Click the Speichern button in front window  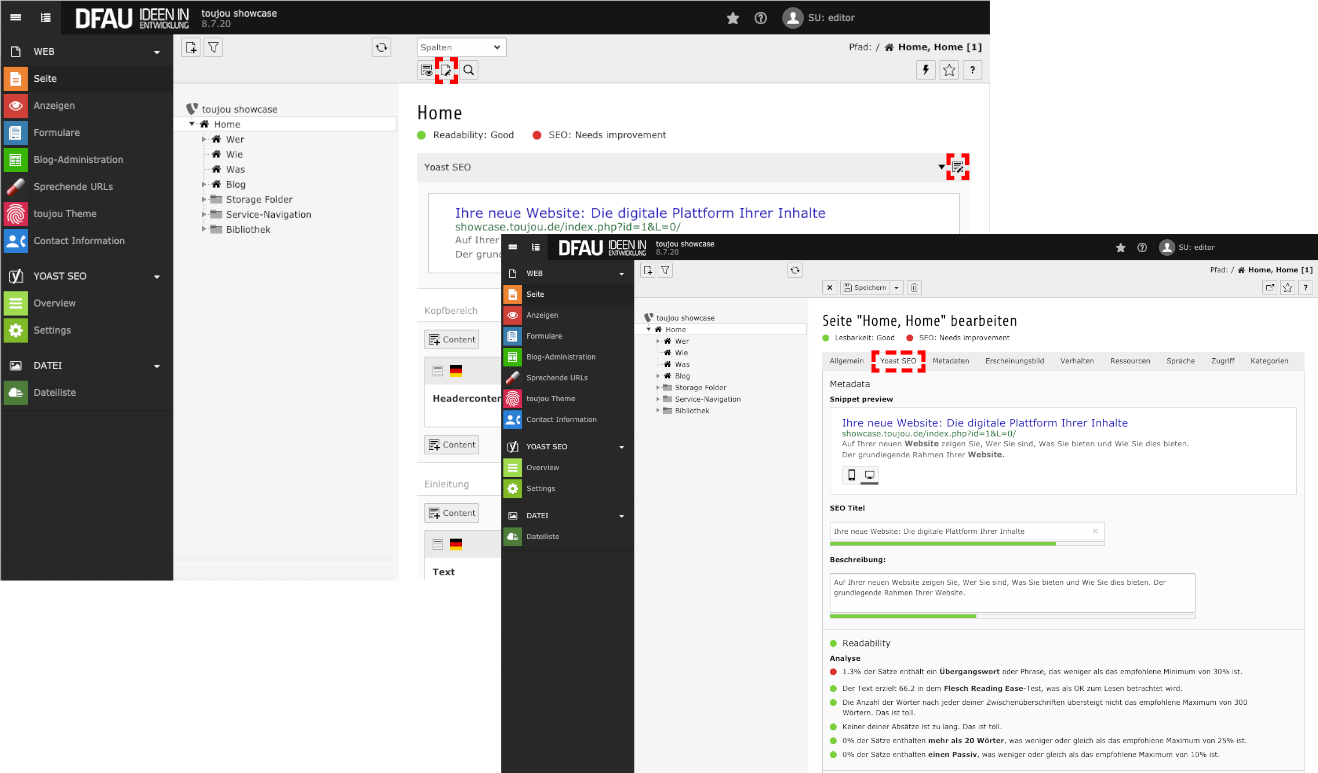pos(866,287)
